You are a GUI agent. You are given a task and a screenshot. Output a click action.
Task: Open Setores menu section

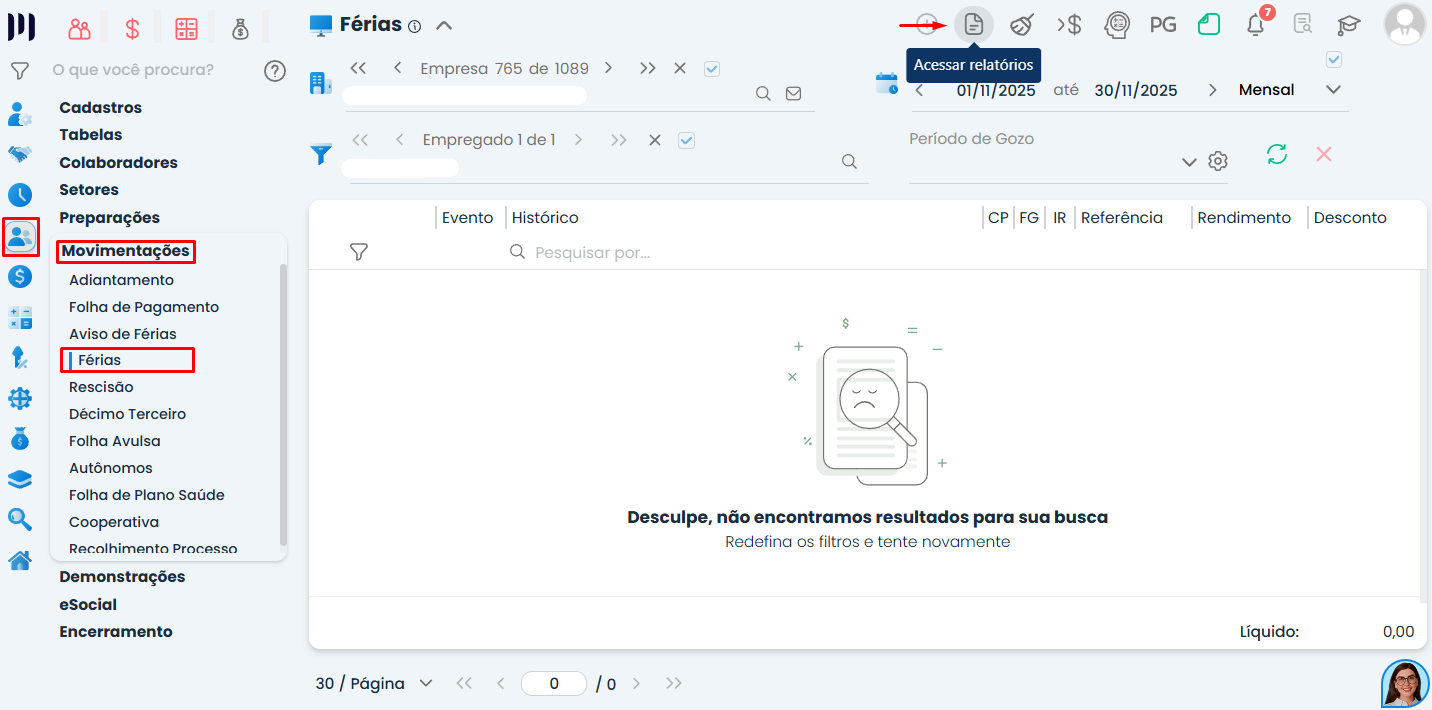tap(89, 190)
